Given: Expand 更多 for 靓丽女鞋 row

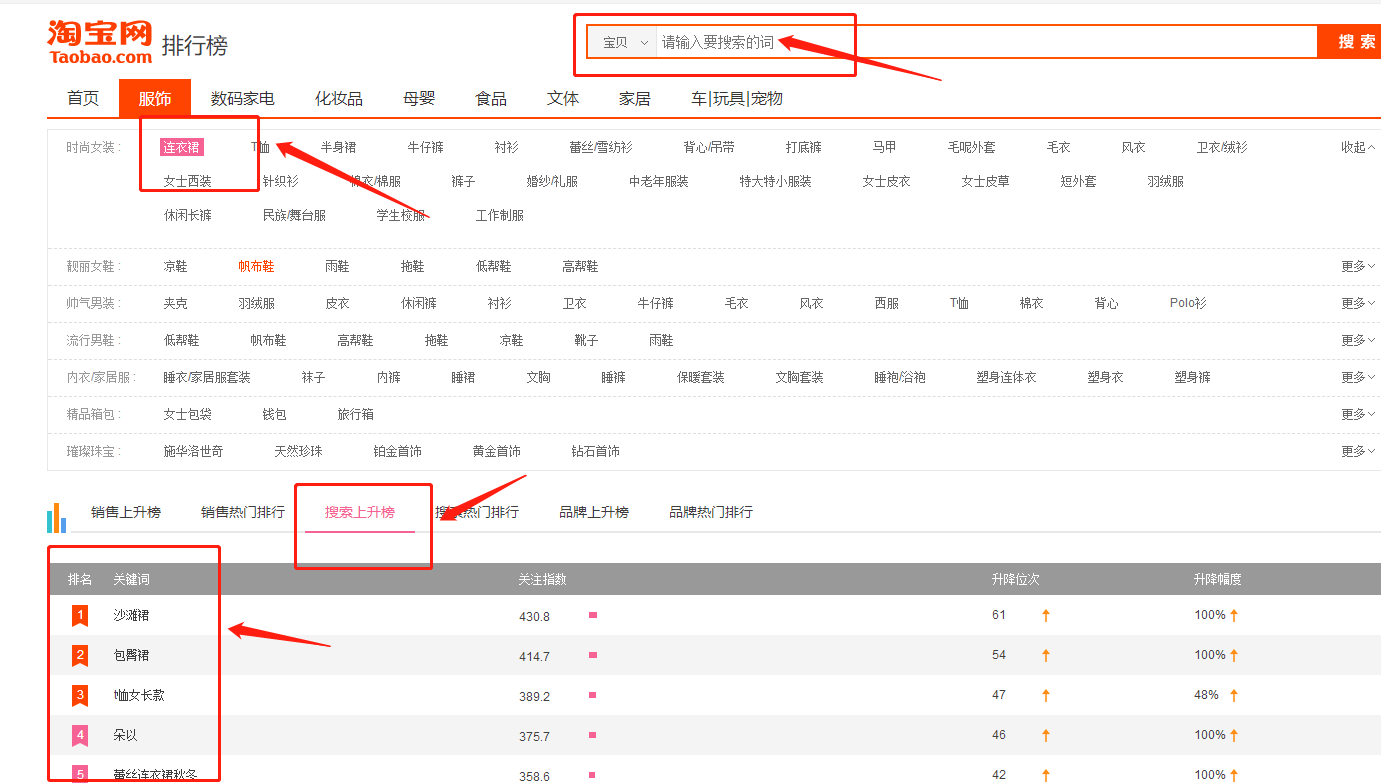Looking at the screenshot, I should click(1357, 266).
